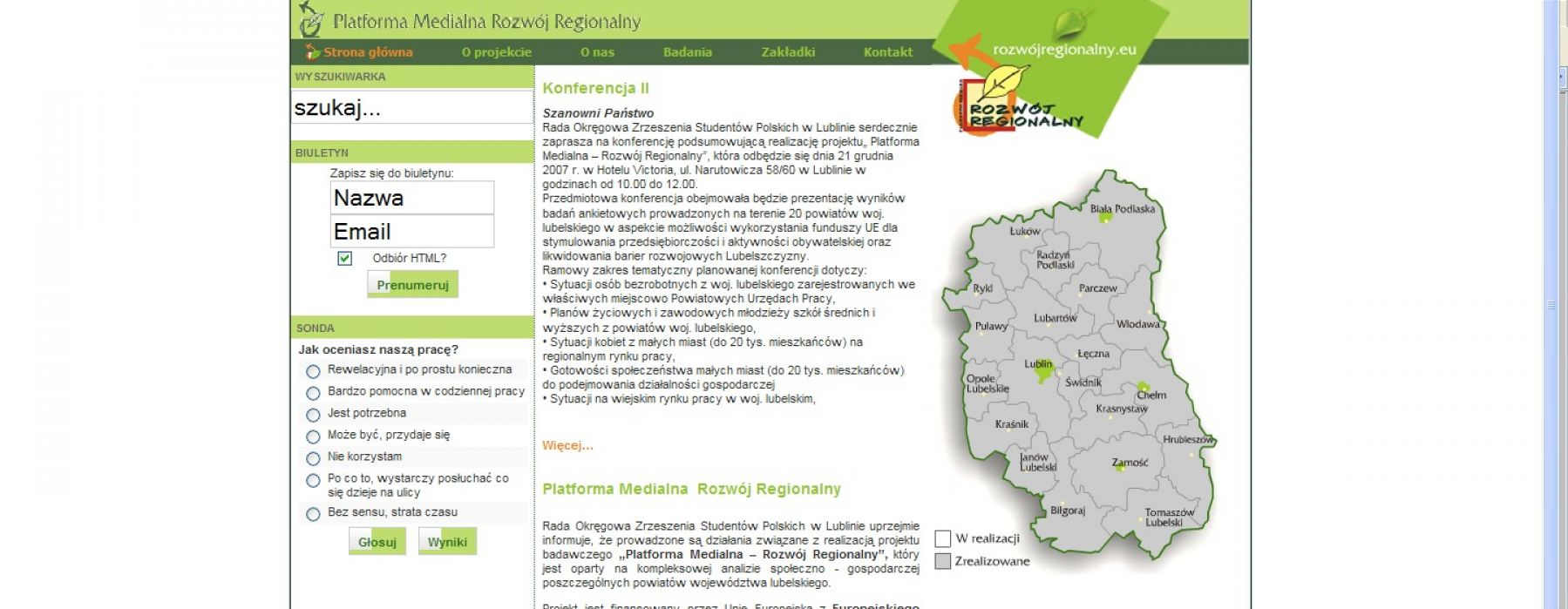Click the Hrubieszów district on the map

[1188, 440]
